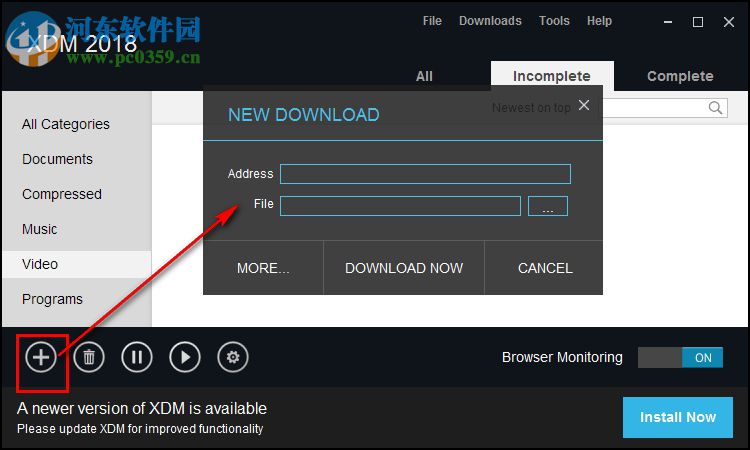Switch to the Complete tab
The image size is (750, 450).
pyautogui.click(x=680, y=76)
